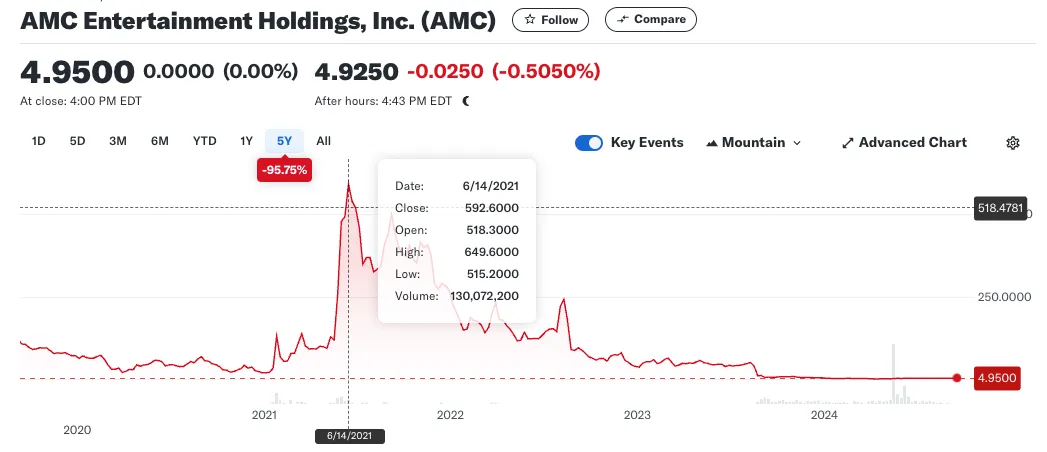Follow the AMC stock

pyautogui.click(x=550, y=20)
